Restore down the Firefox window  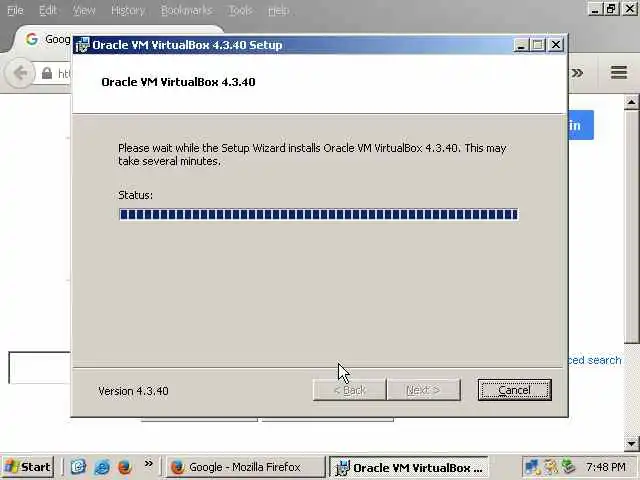611,9
